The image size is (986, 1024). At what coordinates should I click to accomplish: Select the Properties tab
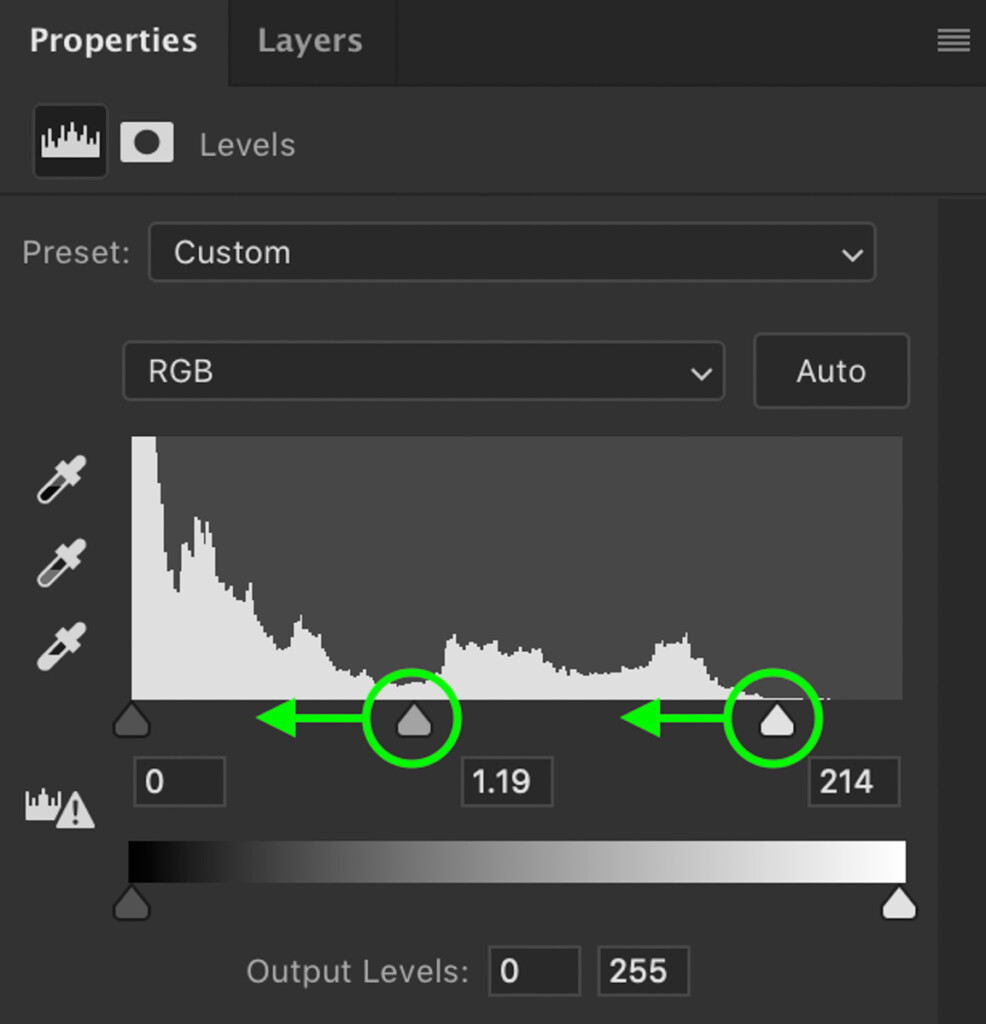tap(114, 40)
